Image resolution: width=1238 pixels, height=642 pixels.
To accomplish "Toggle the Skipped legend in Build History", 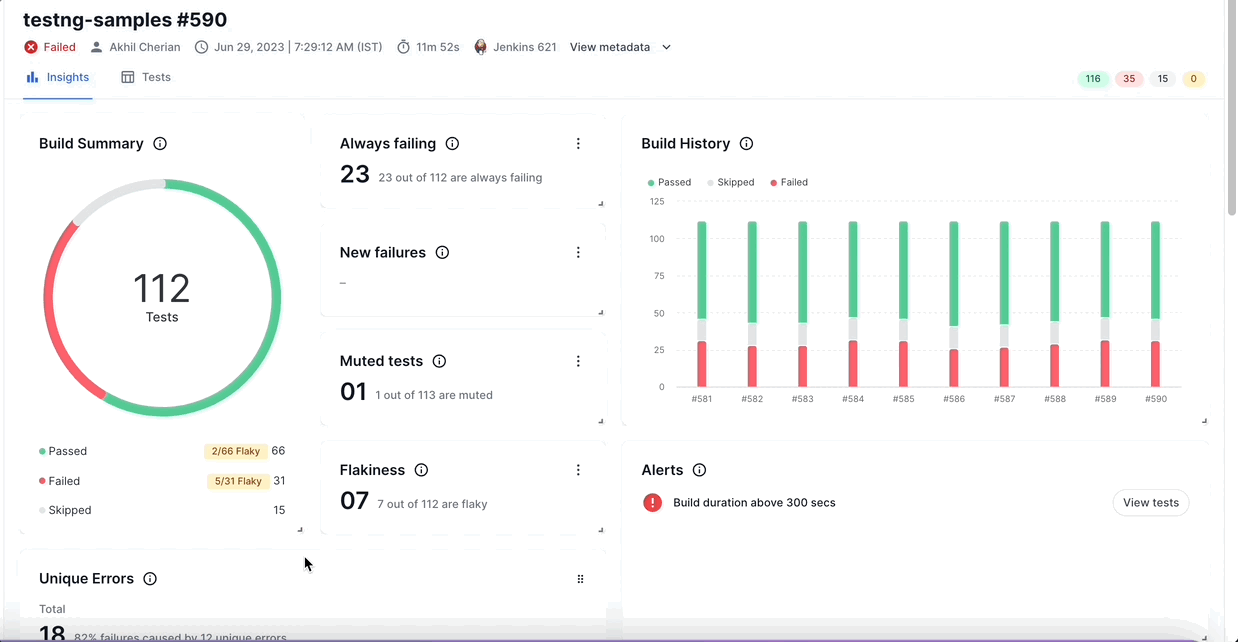I will (733, 183).
